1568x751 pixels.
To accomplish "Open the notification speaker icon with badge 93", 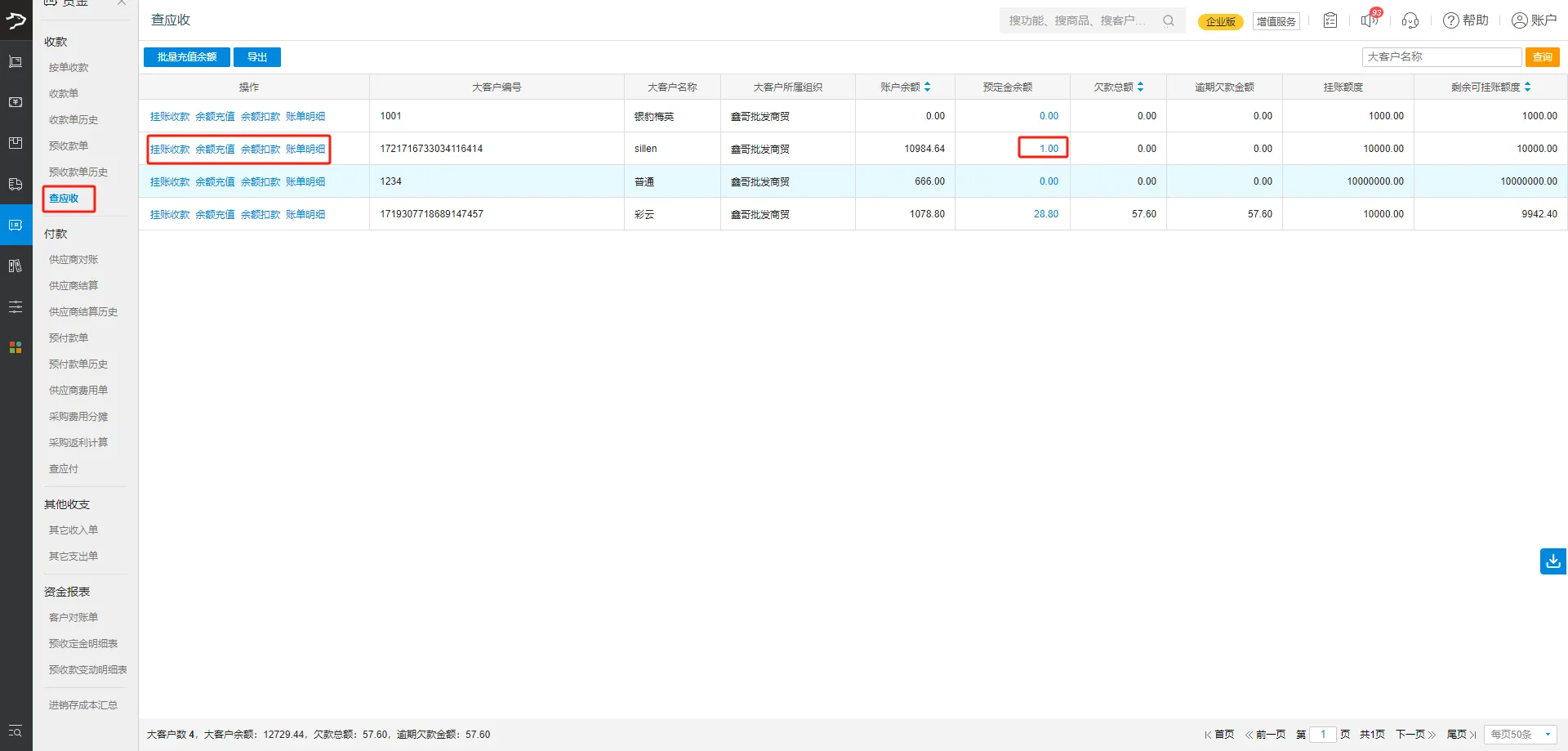I will click(x=1370, y=20).
